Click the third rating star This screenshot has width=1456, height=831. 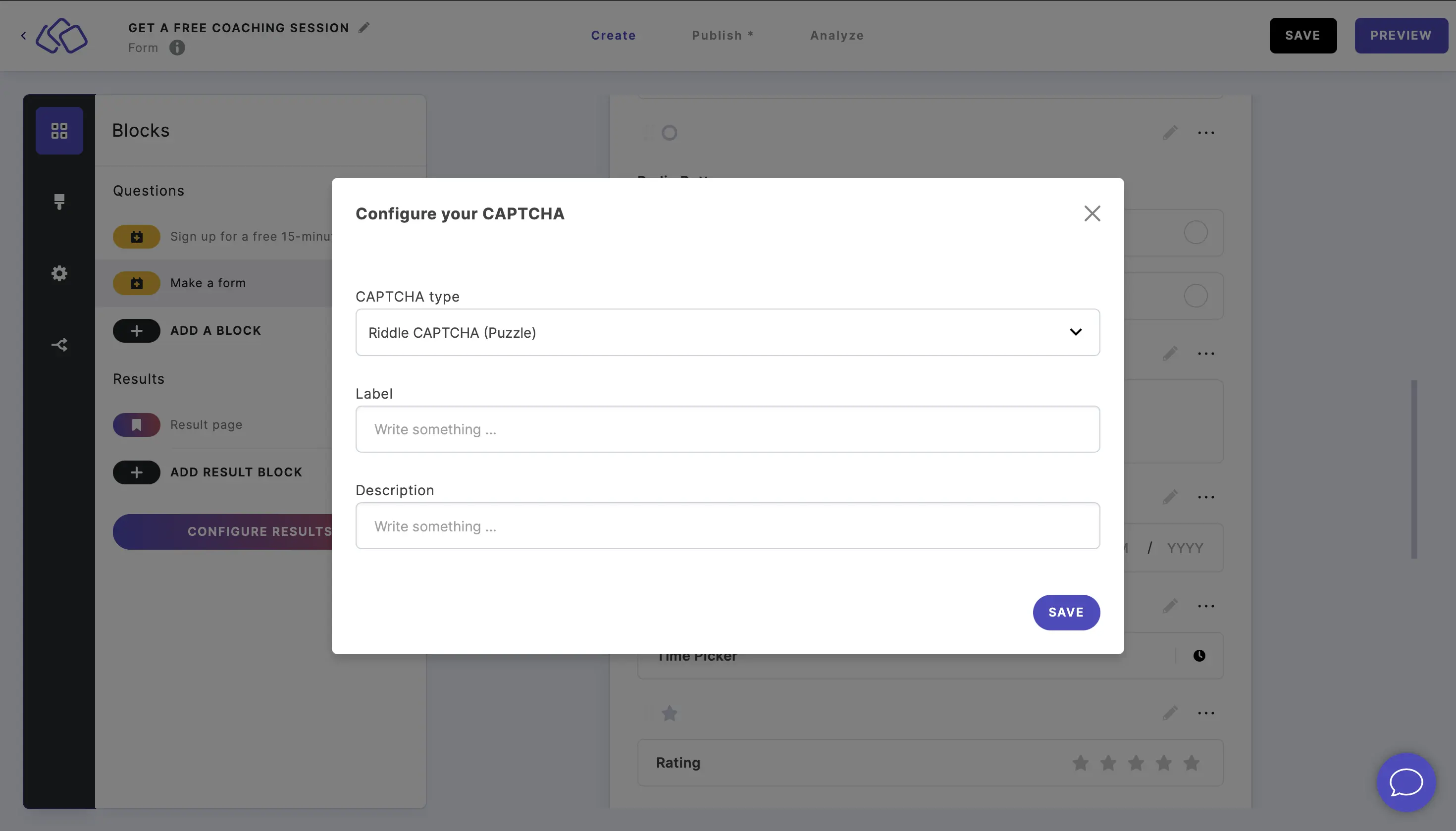pos(1135,763)
